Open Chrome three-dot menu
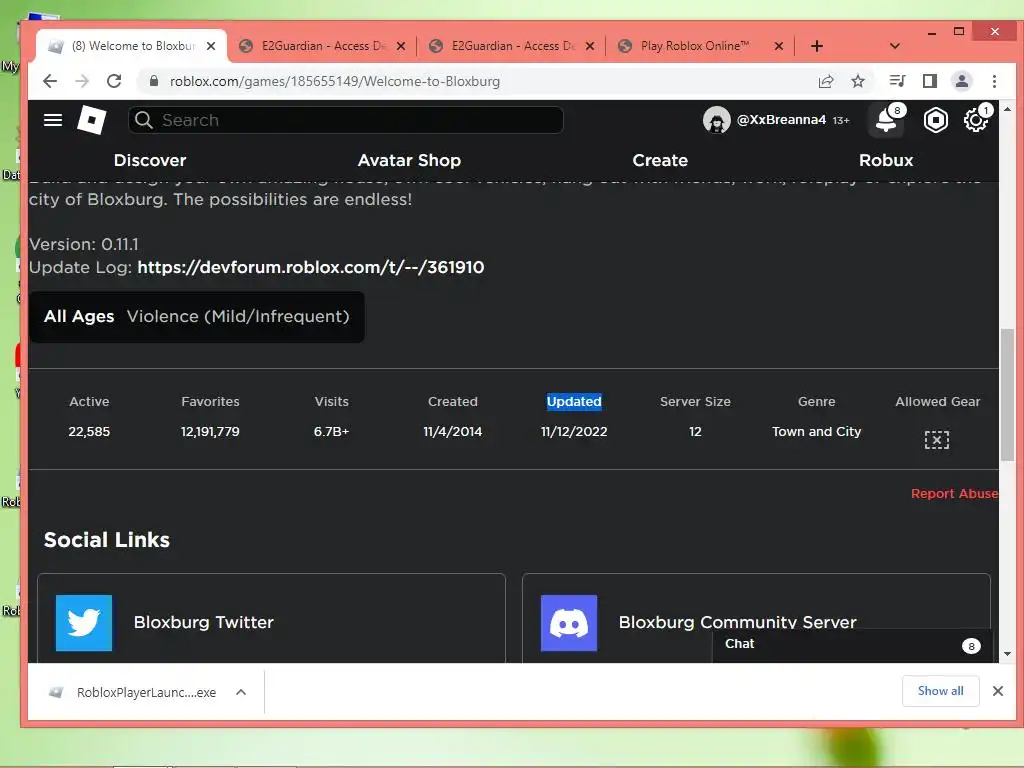Screen dimensions: 1024x768 [x=994, y=81]
